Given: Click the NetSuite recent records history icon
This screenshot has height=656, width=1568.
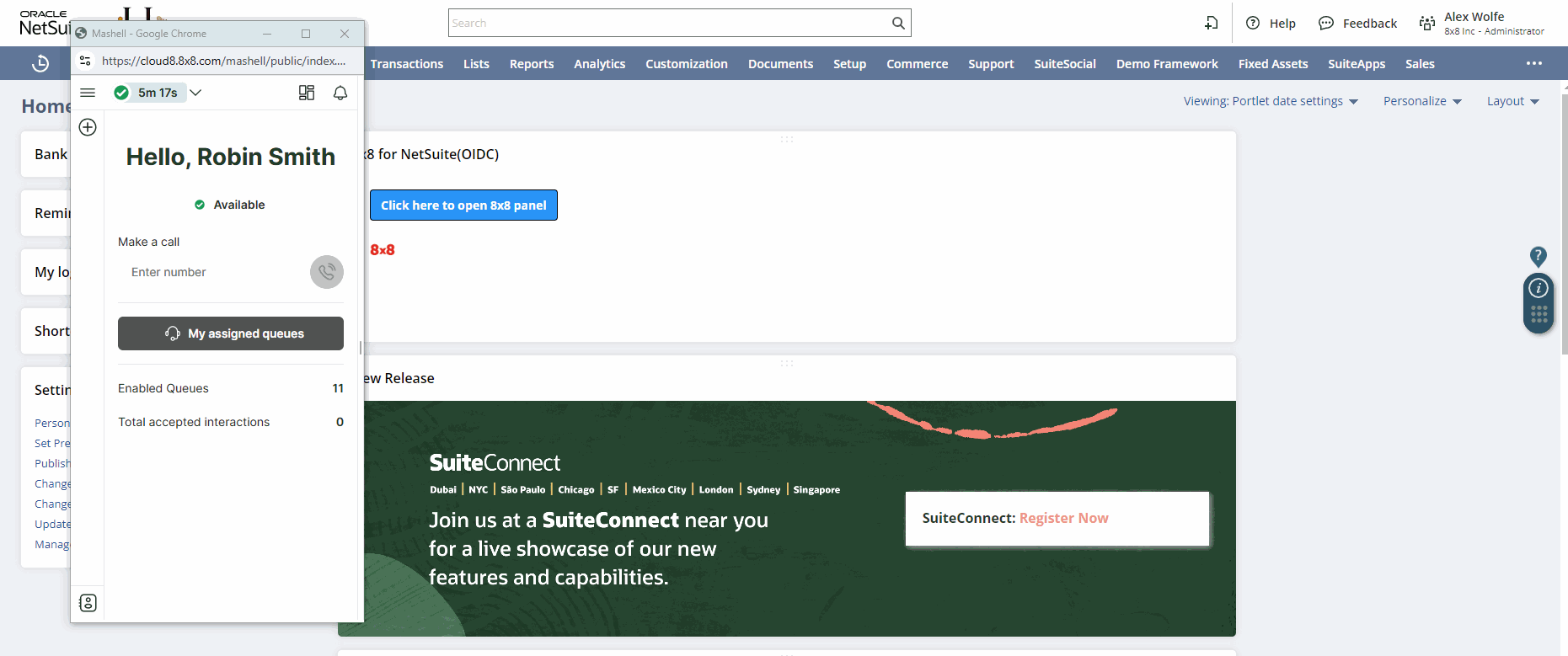Looking at the screenshot, I should (40, 64).
